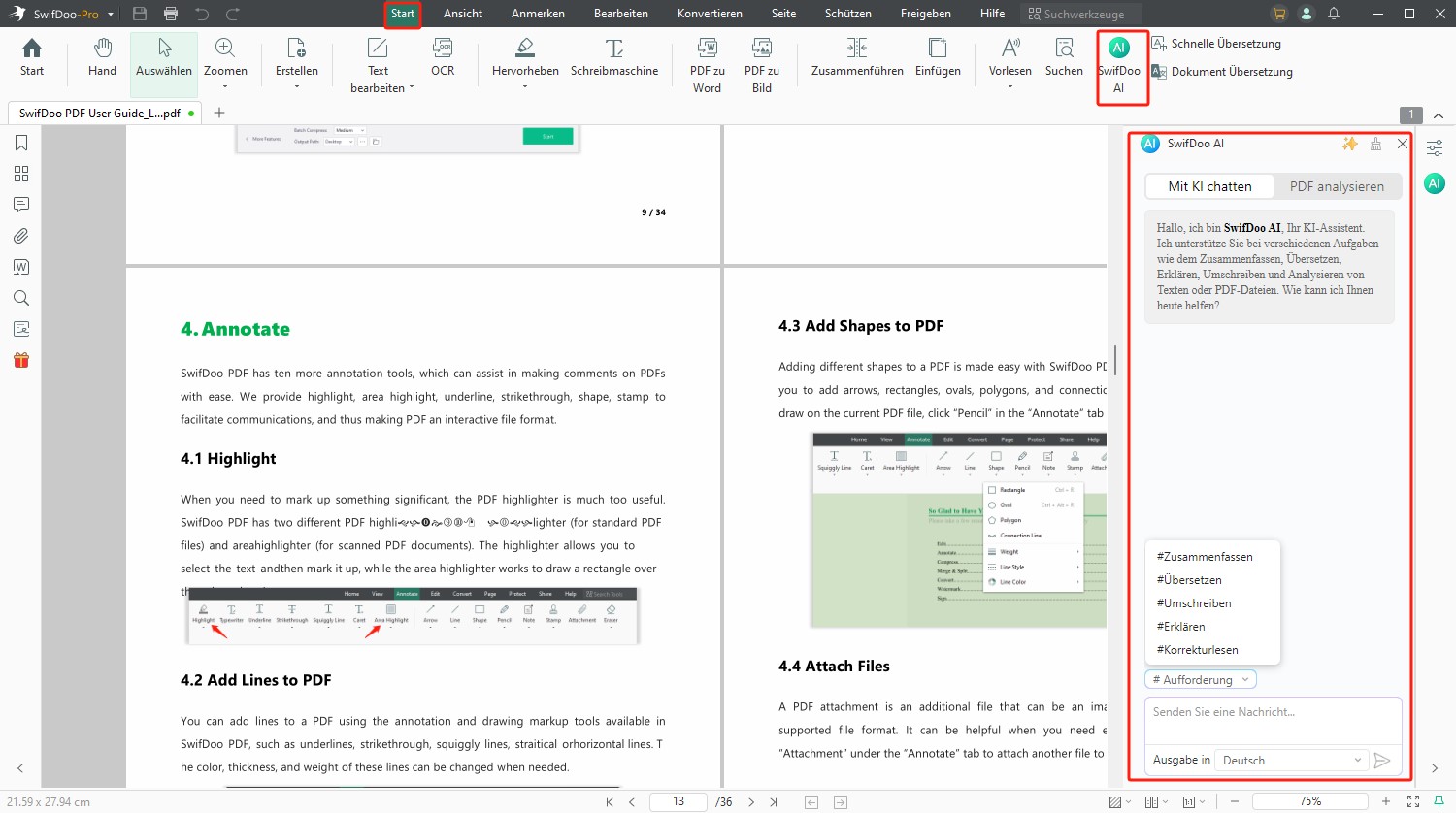This screenshot has height=813, width=1456.
Task: Click the Undo arrow icon
Action: pos(202,14)
